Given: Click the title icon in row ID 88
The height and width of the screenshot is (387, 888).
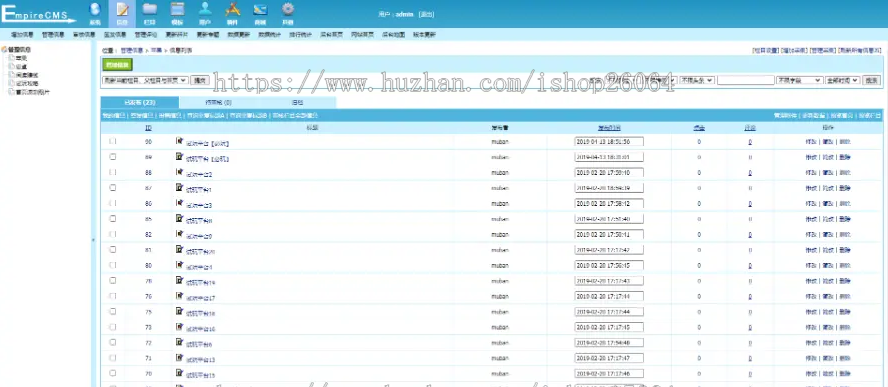Looking at the screenshot, I should [x=180, y=172].
